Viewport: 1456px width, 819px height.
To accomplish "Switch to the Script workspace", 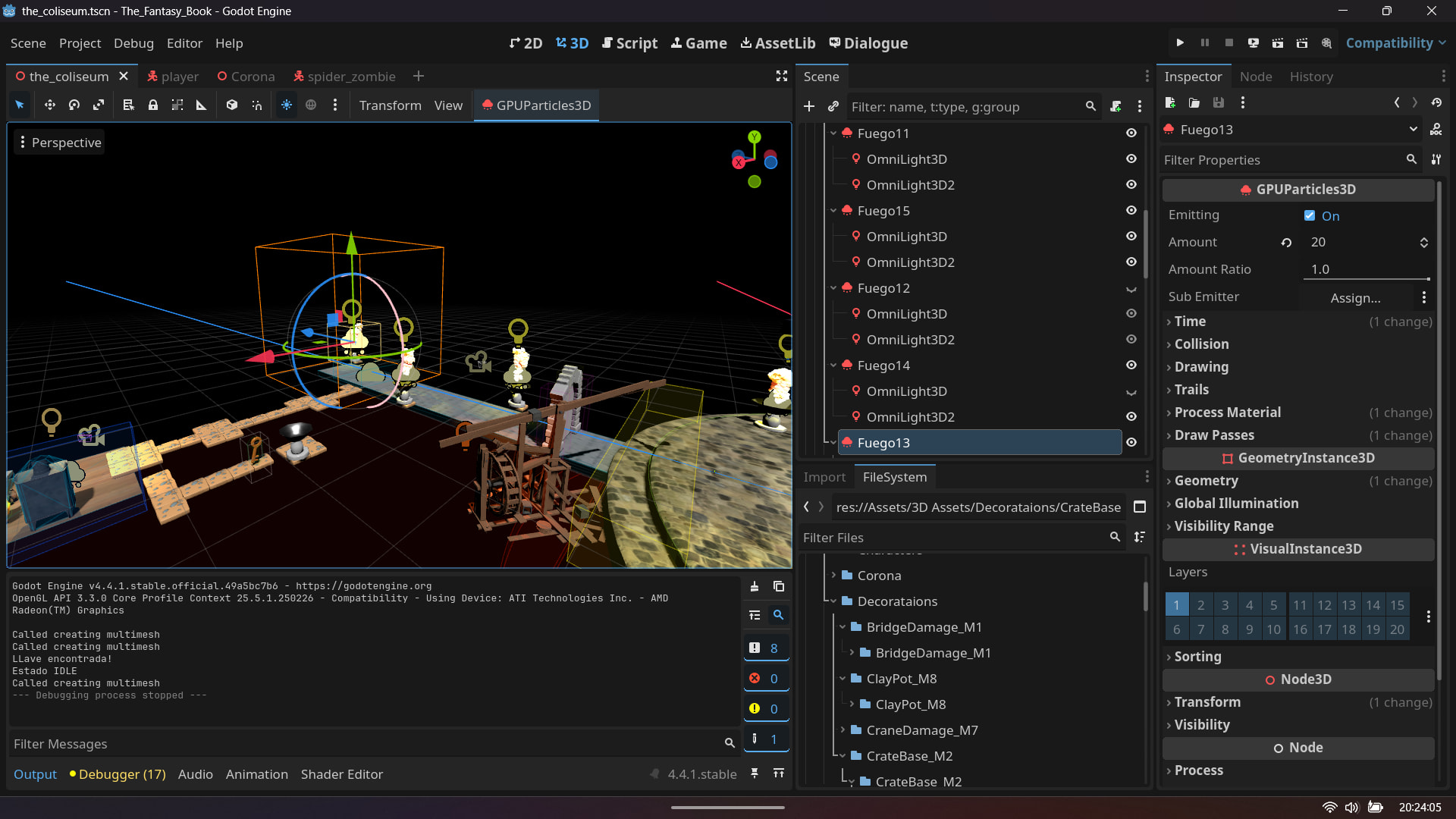I will pos(629,43).
